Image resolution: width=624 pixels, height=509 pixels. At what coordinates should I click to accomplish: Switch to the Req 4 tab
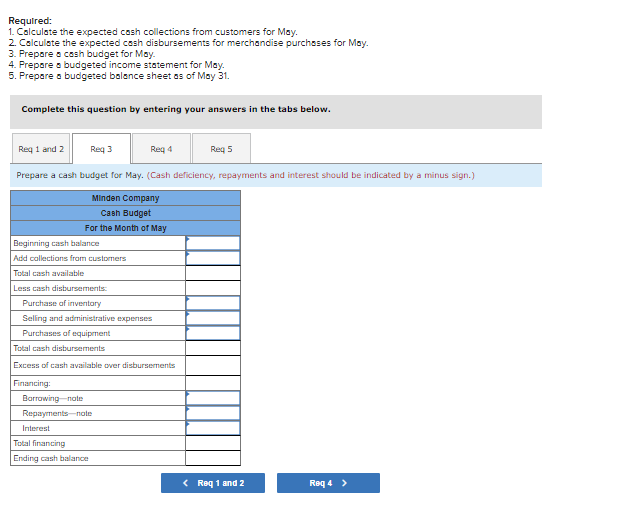pyautogui.click(x=161, y=149)
